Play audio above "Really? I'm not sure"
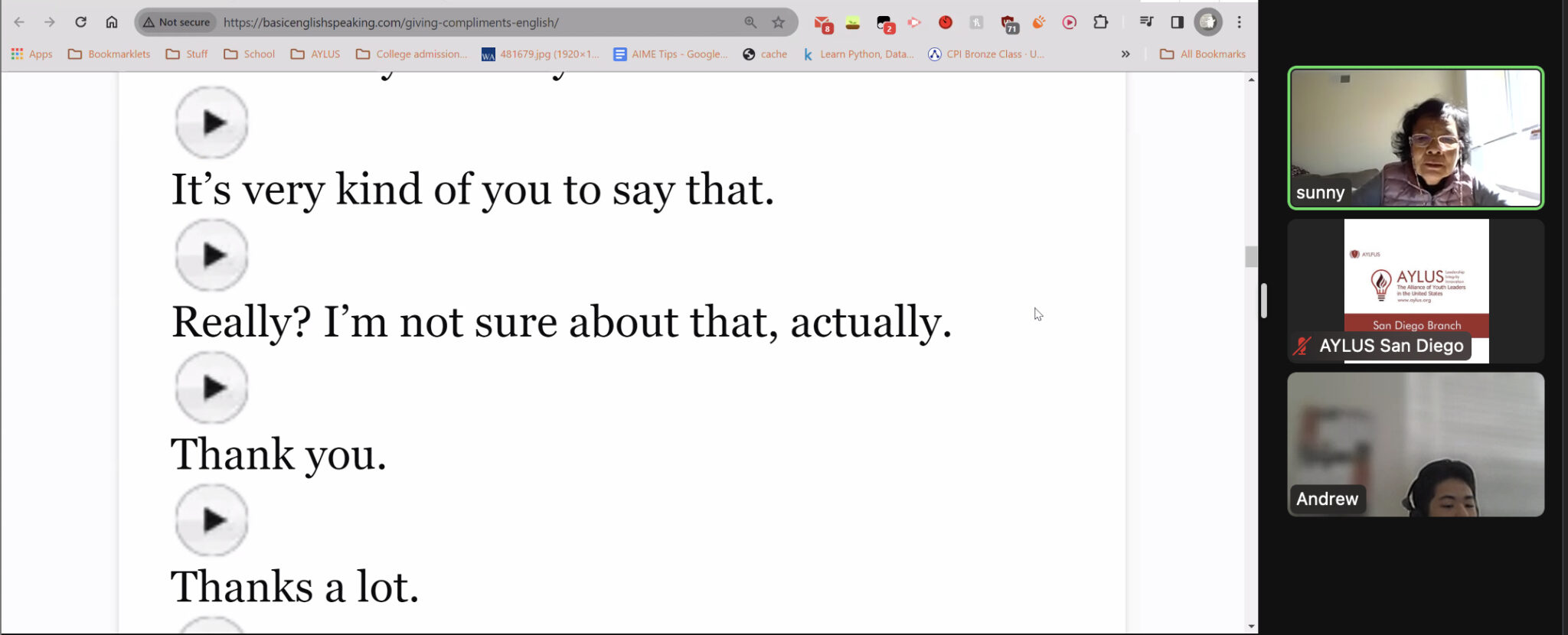The width and height of the screenshot is (1568, 635). (211, 255)
